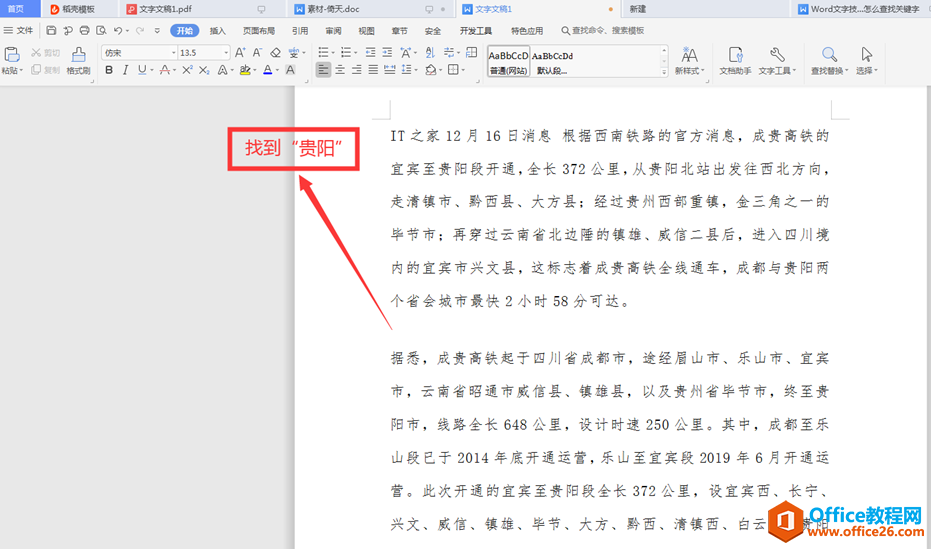Open the font size dropdown showing 13.5

point(226,53)
